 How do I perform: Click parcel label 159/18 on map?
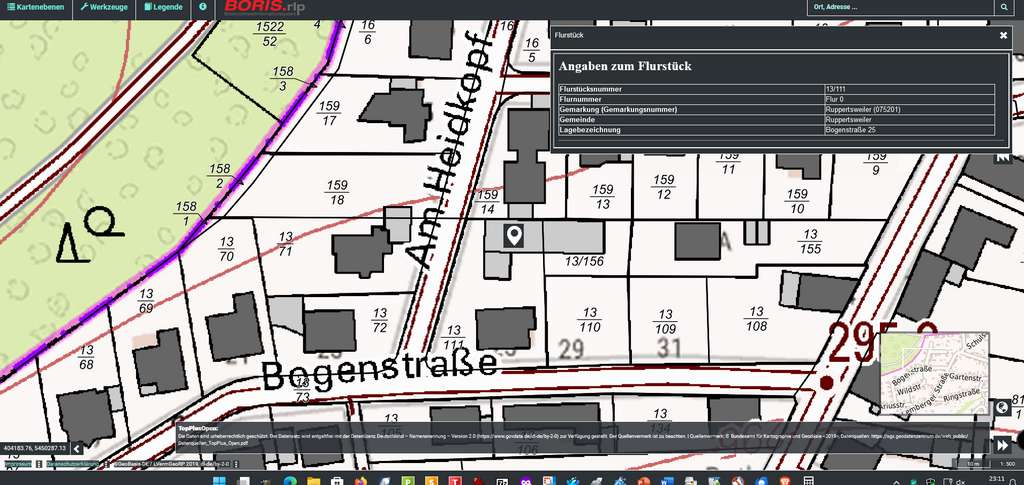[337, 193]
